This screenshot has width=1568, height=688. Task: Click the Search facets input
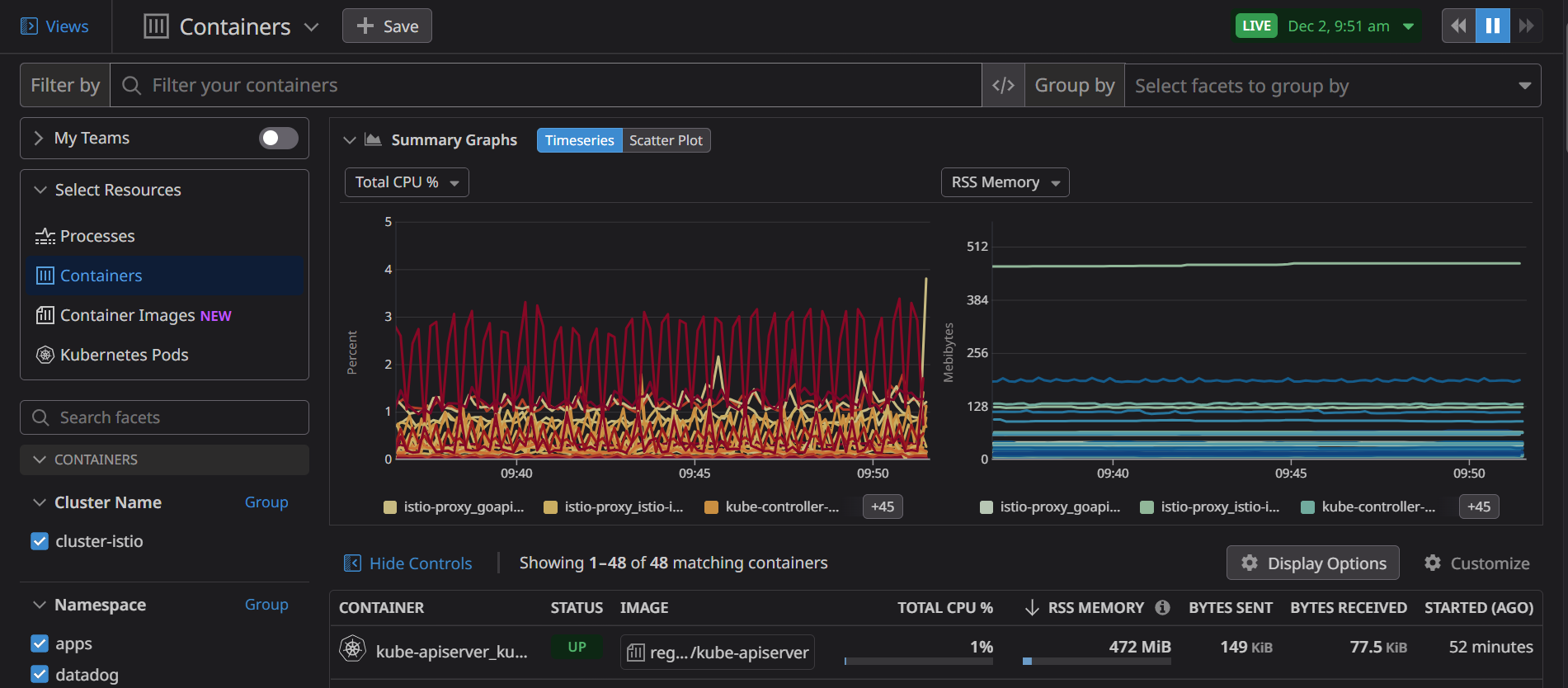[164, 417]
